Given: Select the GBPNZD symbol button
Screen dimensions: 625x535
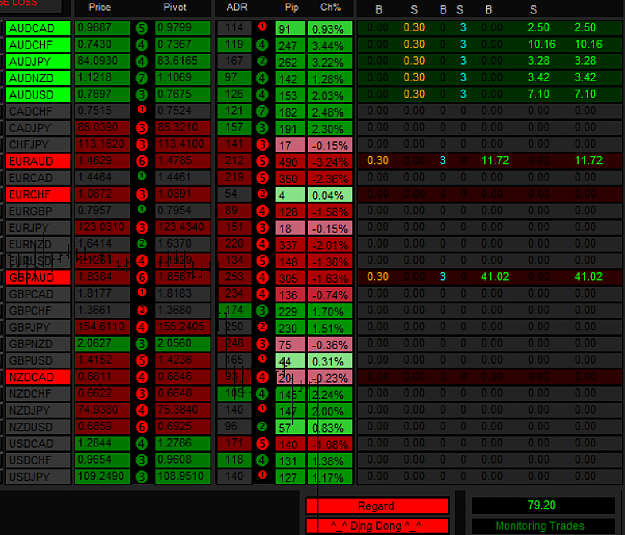Looking at the screenshot, I should [x=38, y=344].
